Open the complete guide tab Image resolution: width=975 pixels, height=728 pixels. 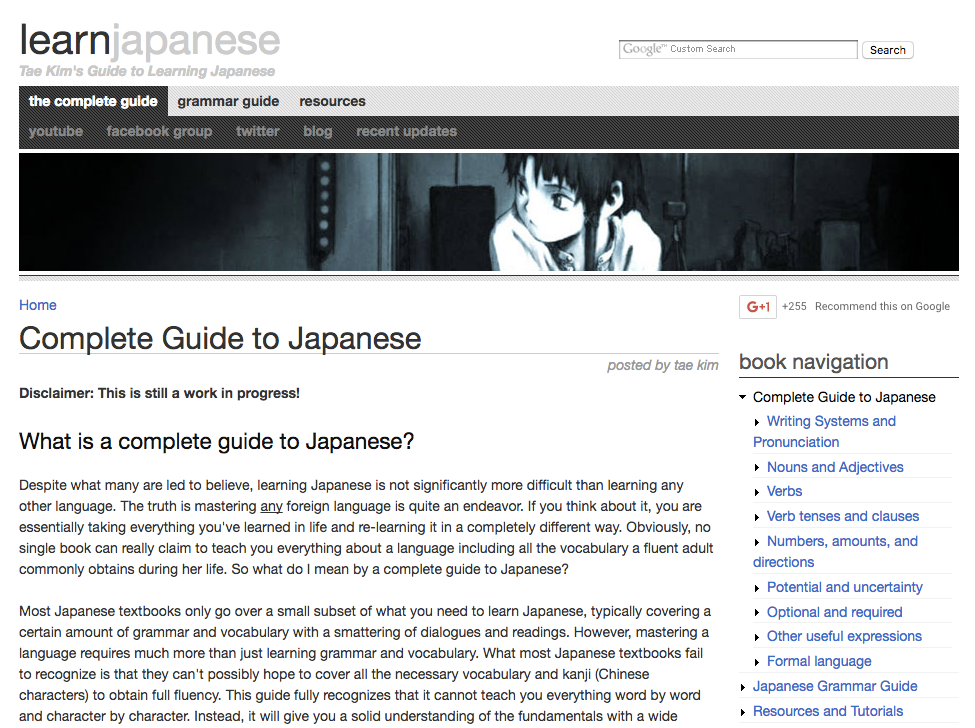tap(93, 101)
